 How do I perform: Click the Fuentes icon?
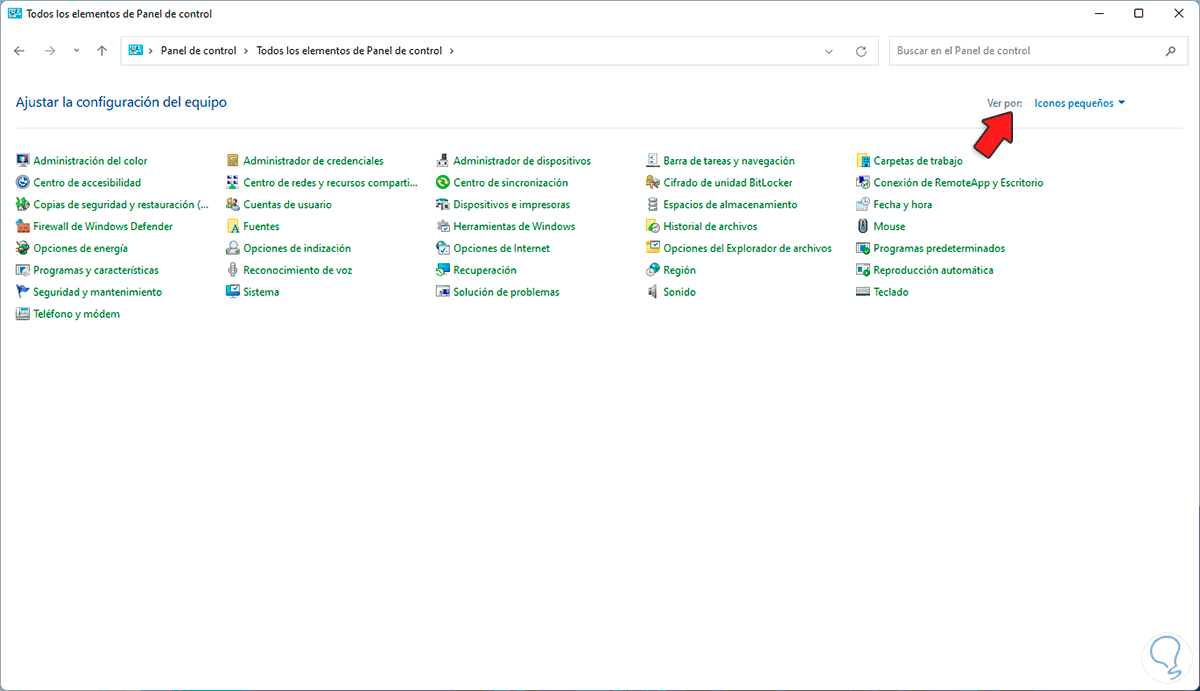(x=233, y=226)
